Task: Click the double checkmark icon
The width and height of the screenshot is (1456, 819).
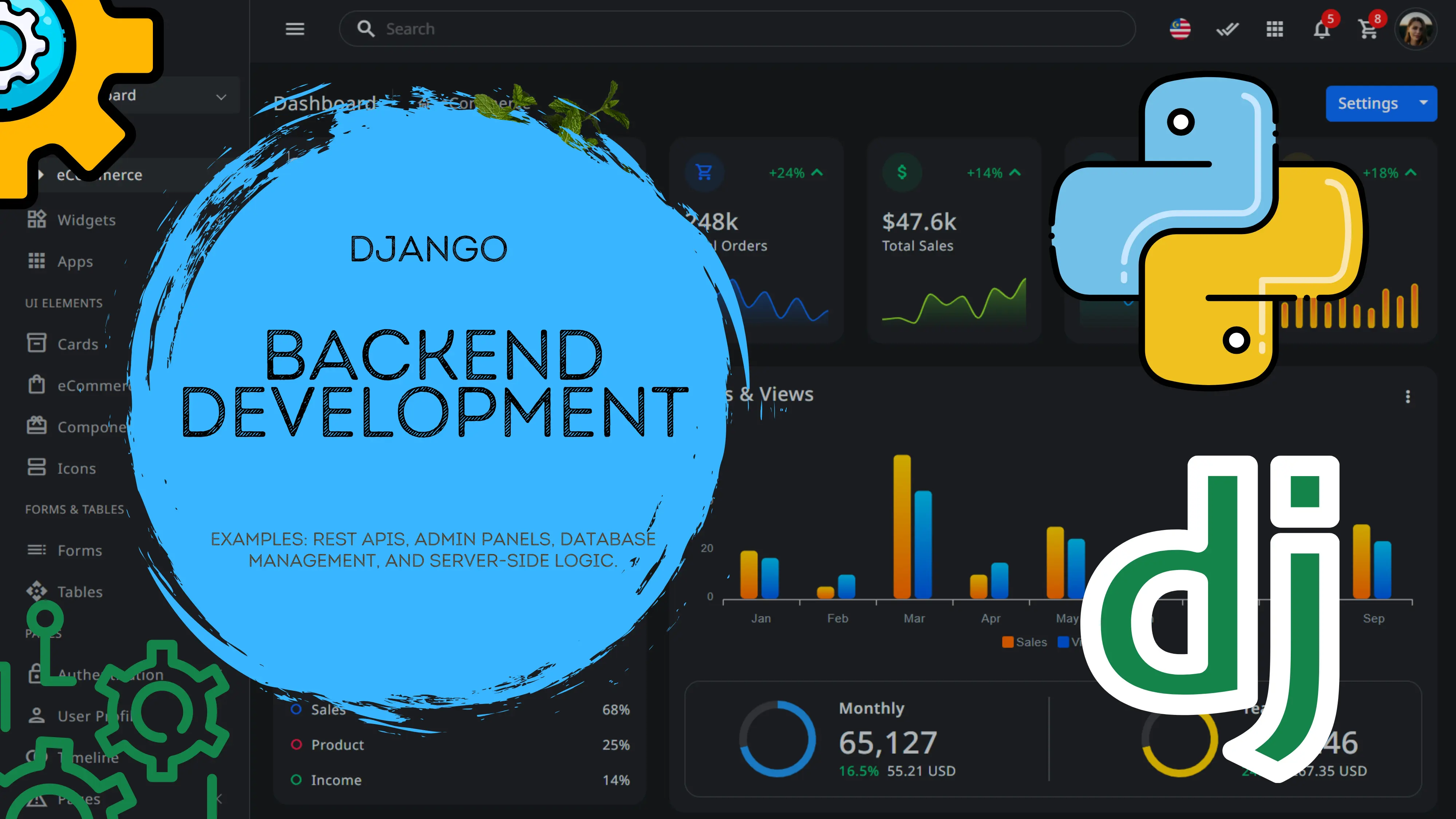Action: tap(1227, 29)
